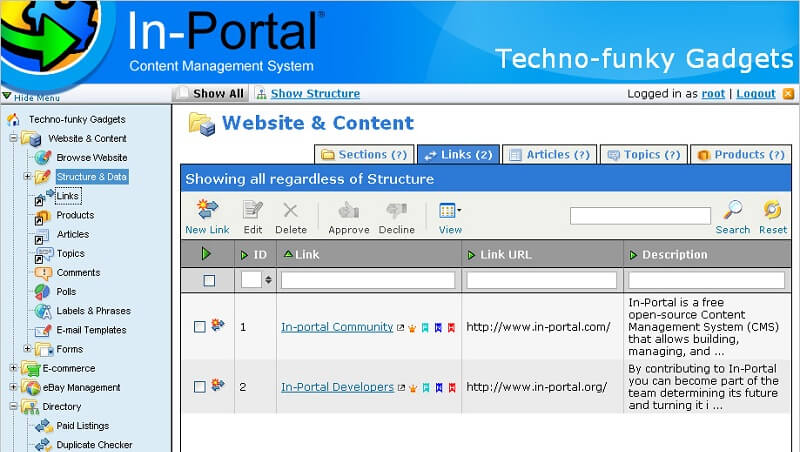Collapse the Directory tree node

[13, 406]
